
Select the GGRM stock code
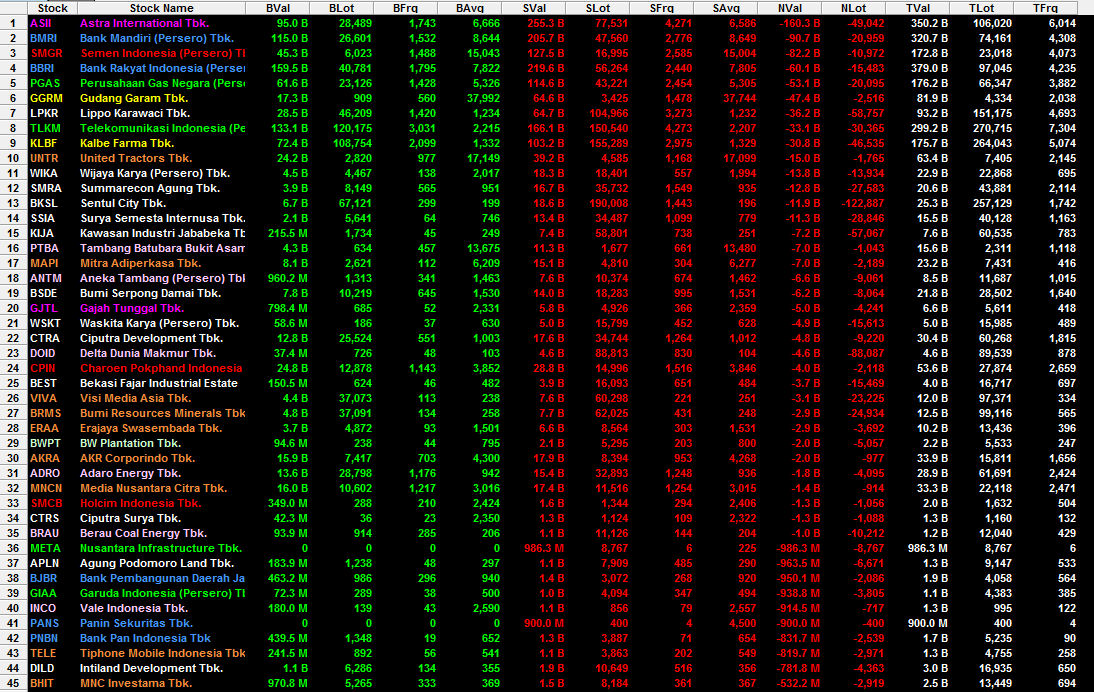(x=47, y=98)
